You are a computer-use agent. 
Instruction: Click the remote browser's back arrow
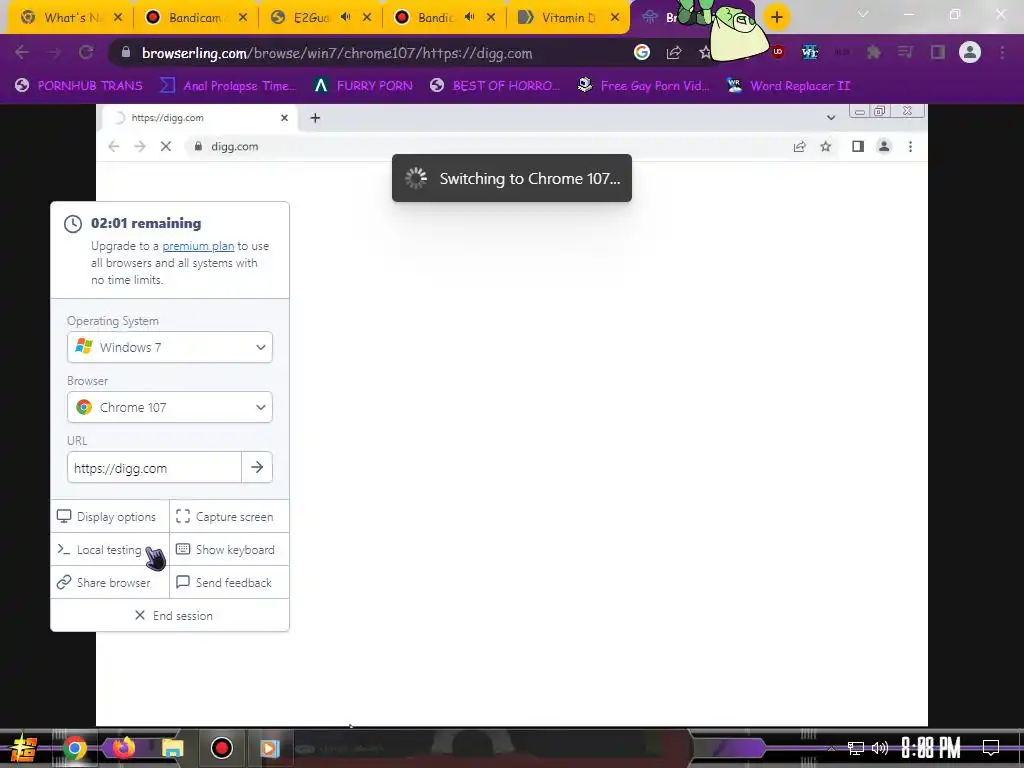click(114, 146)
